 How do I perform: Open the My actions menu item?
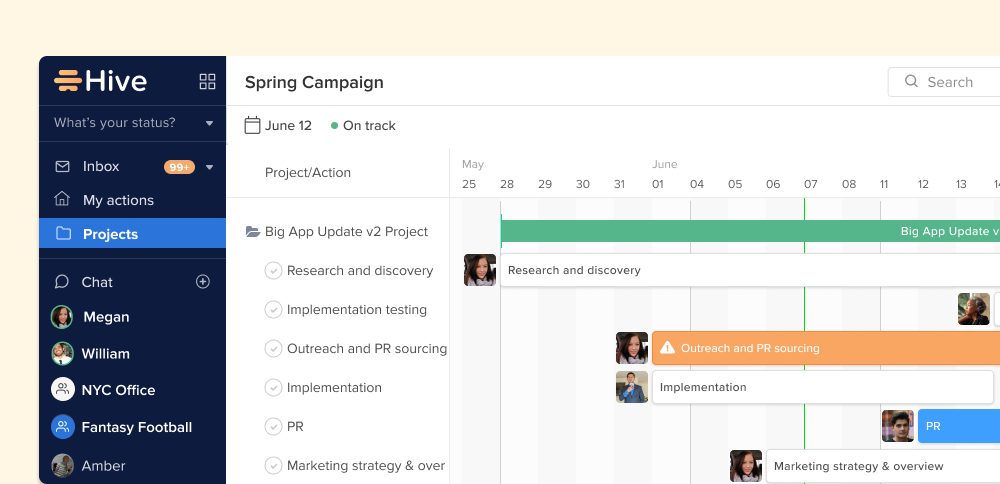(x=118, y=200)
